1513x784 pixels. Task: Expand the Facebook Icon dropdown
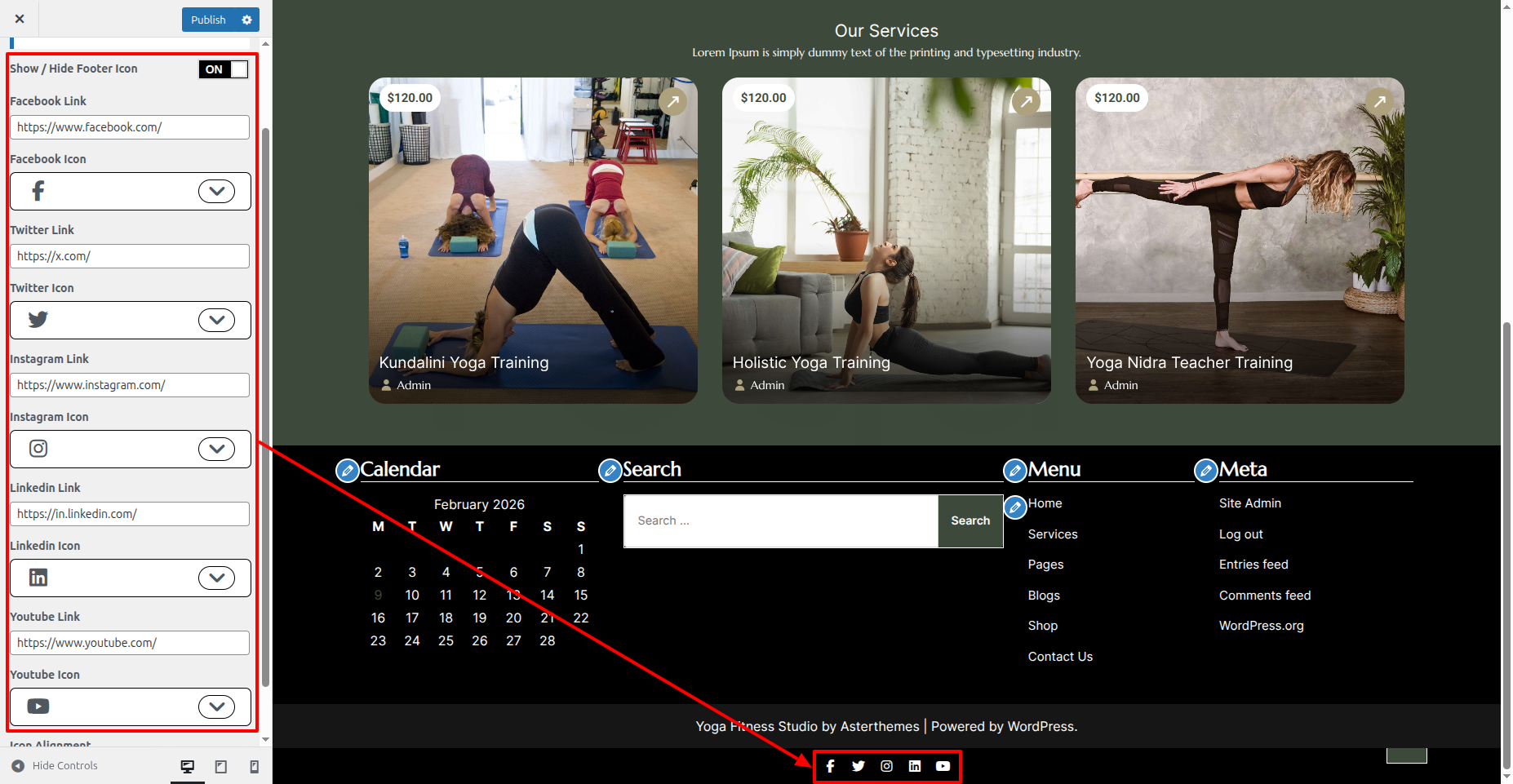tap(216, 191)
